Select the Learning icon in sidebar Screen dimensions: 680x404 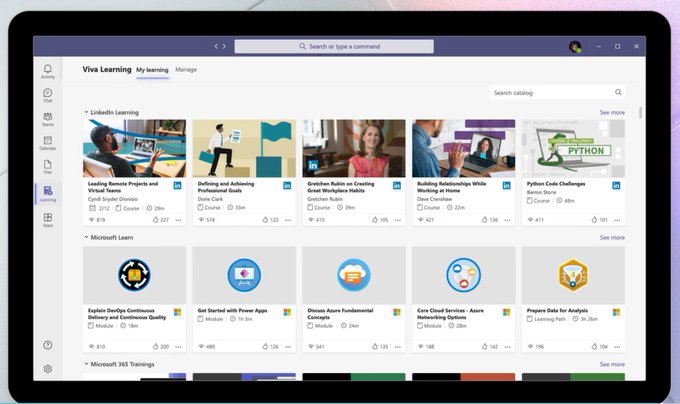tap(48, 193)
